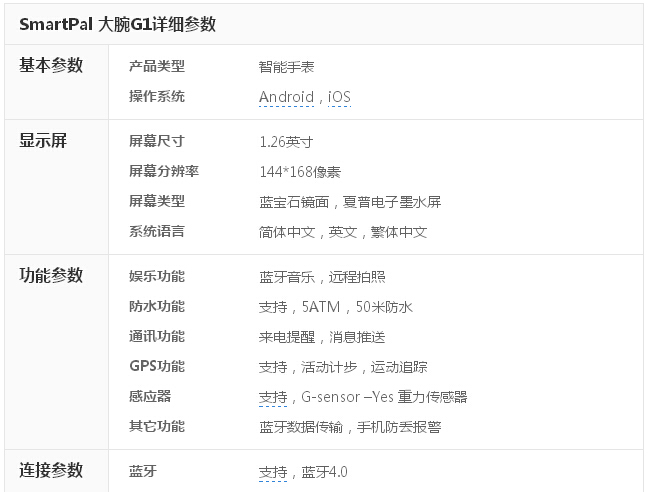Screen dimensions: 648x492
Task: Select 来电提醒，消息推送 value
Action: (322, 338)
